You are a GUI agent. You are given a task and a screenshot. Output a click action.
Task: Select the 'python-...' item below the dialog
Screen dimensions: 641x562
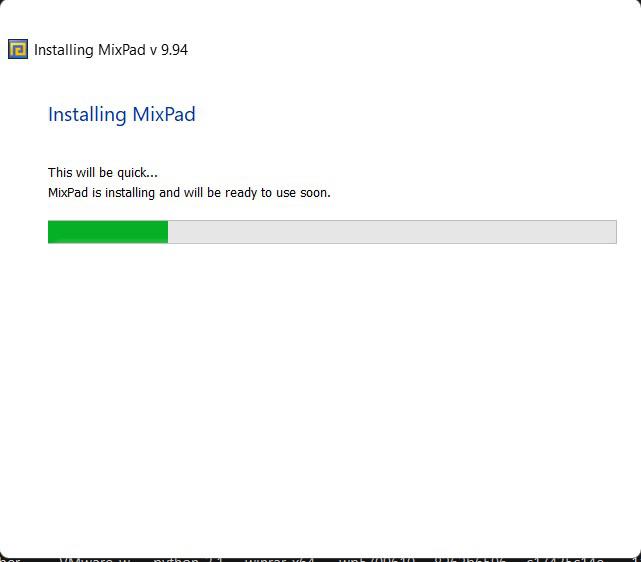point(187,559)
